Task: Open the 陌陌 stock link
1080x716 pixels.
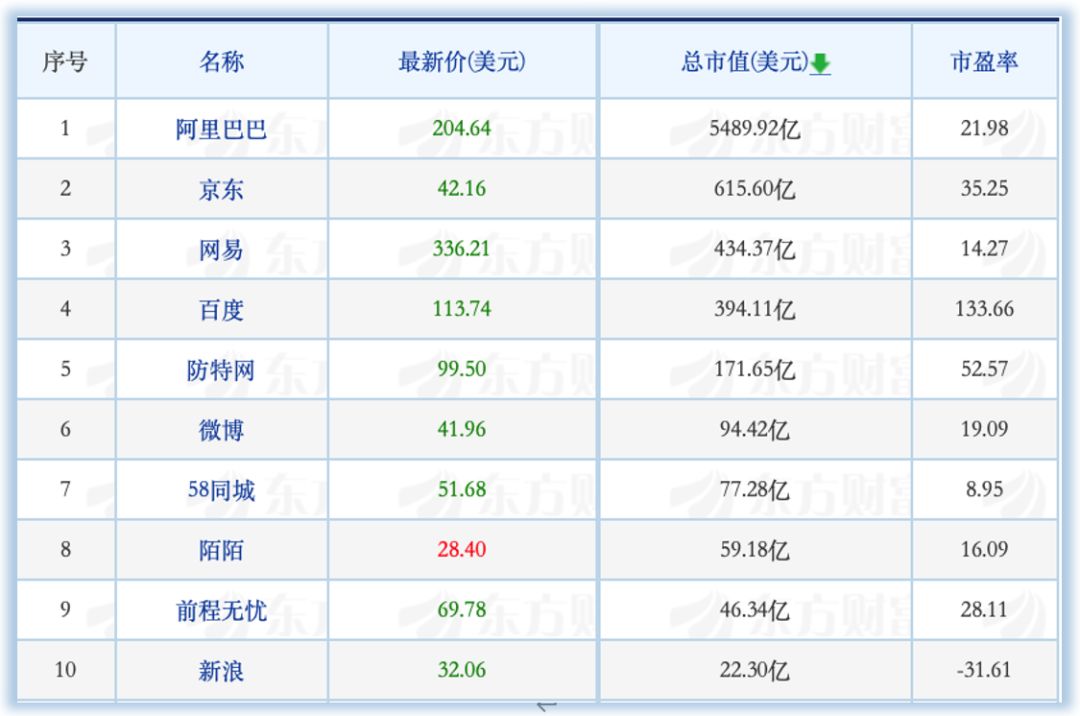Action: [221, 550]
